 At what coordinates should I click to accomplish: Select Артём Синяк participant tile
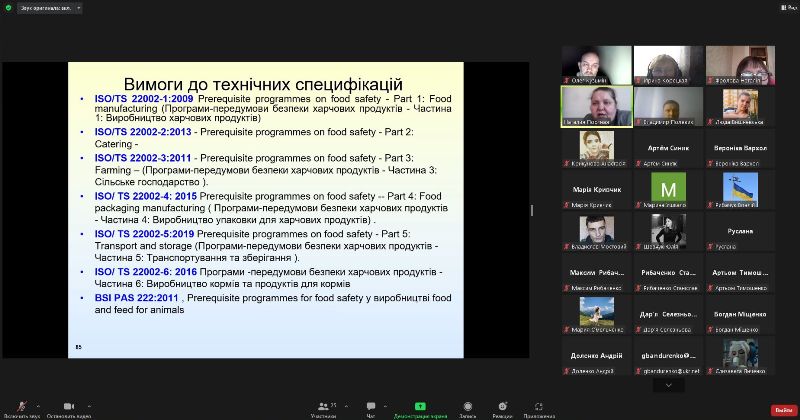click(668, 148)
